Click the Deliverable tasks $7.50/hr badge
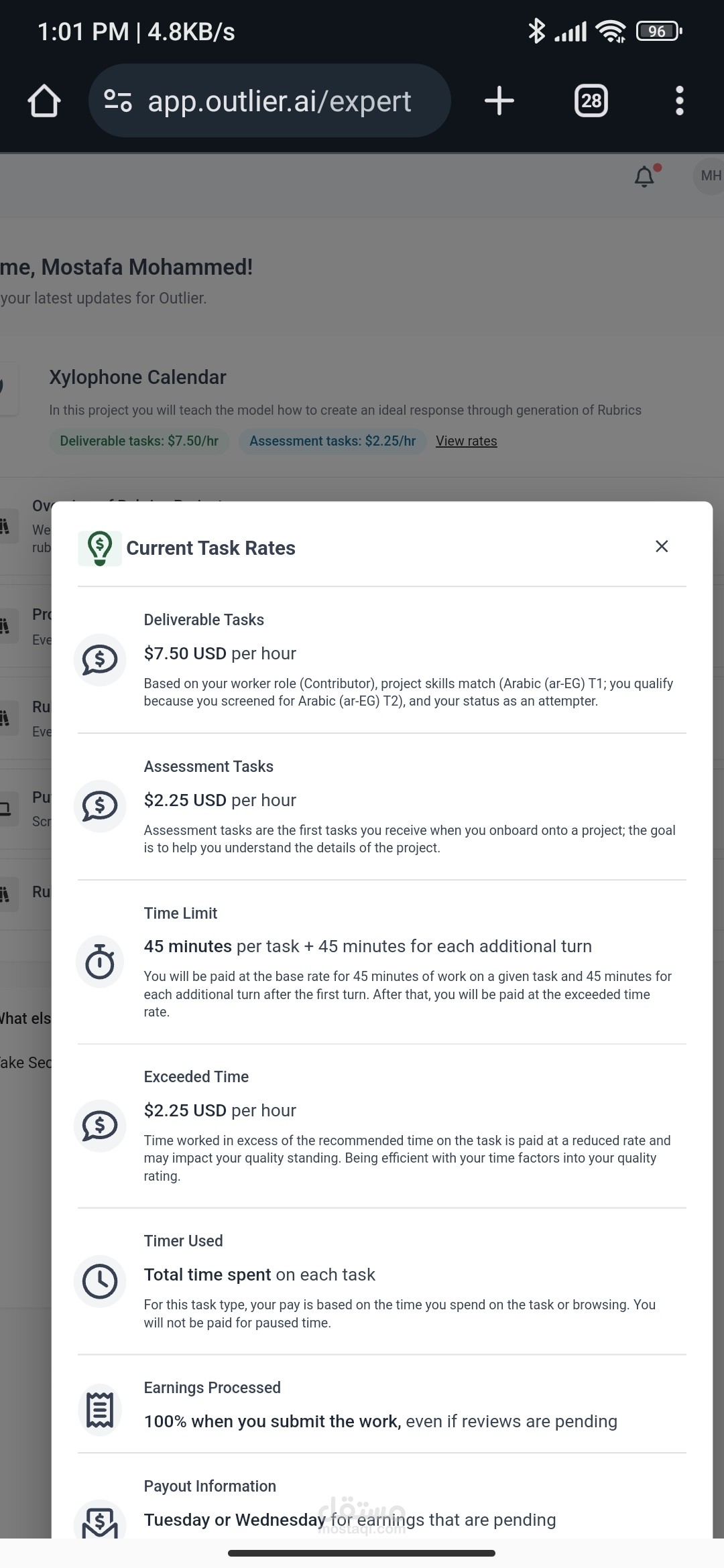This screenshot has width=724, height=1568. point(139,441)
